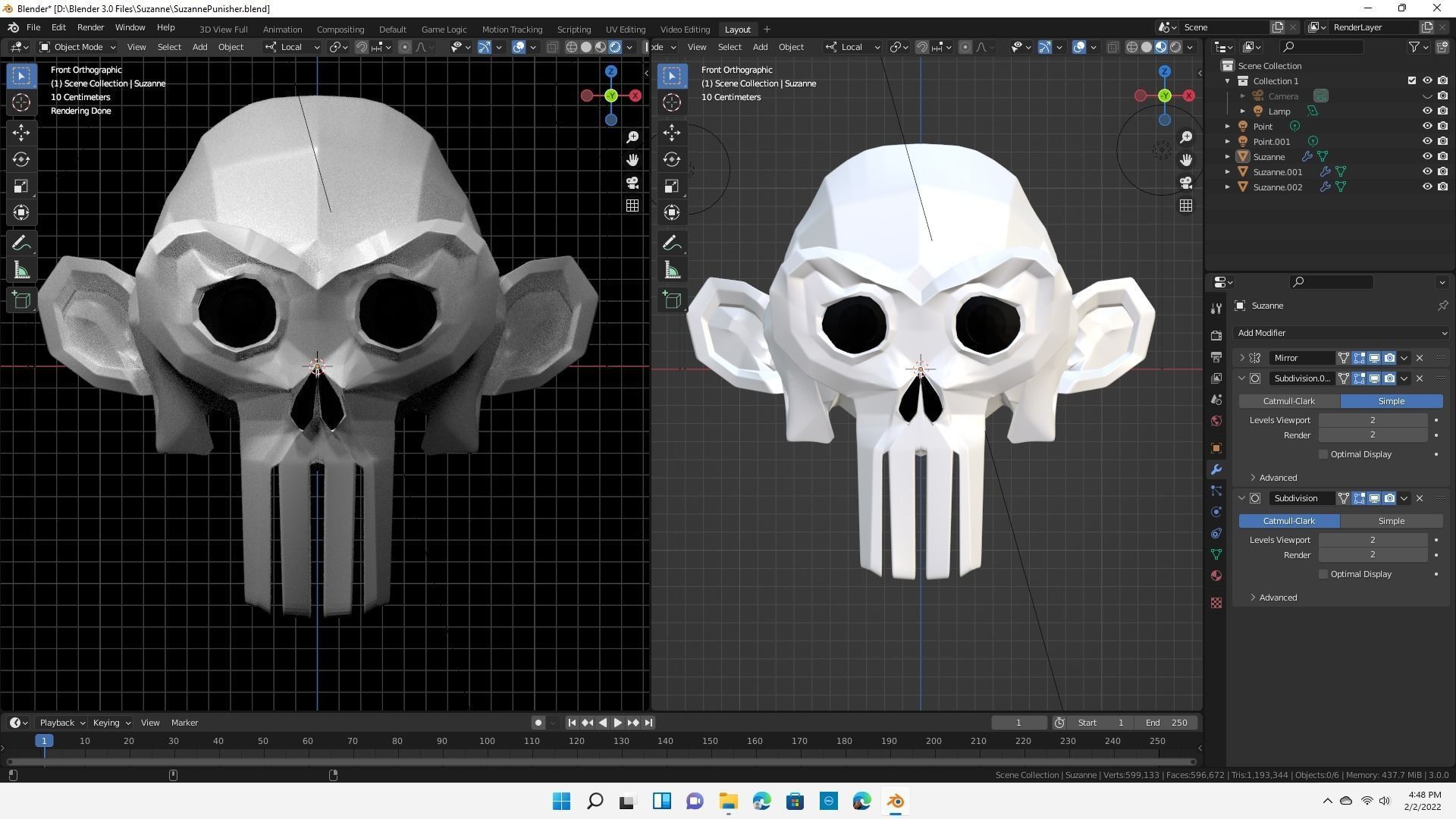
Task: Click the pan view hand icon in left viewport
Action: click(x=632, y=160)
